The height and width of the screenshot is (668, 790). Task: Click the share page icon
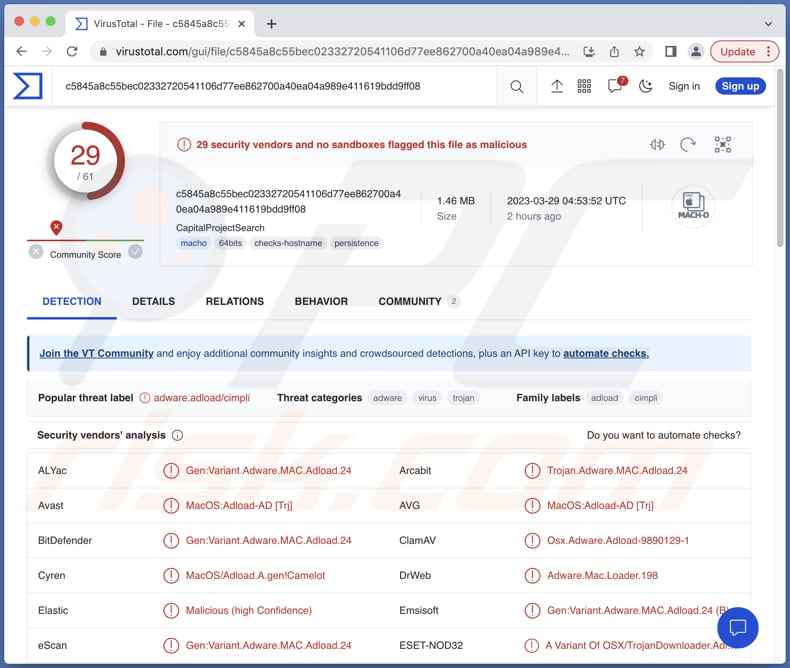pos(614,51)
